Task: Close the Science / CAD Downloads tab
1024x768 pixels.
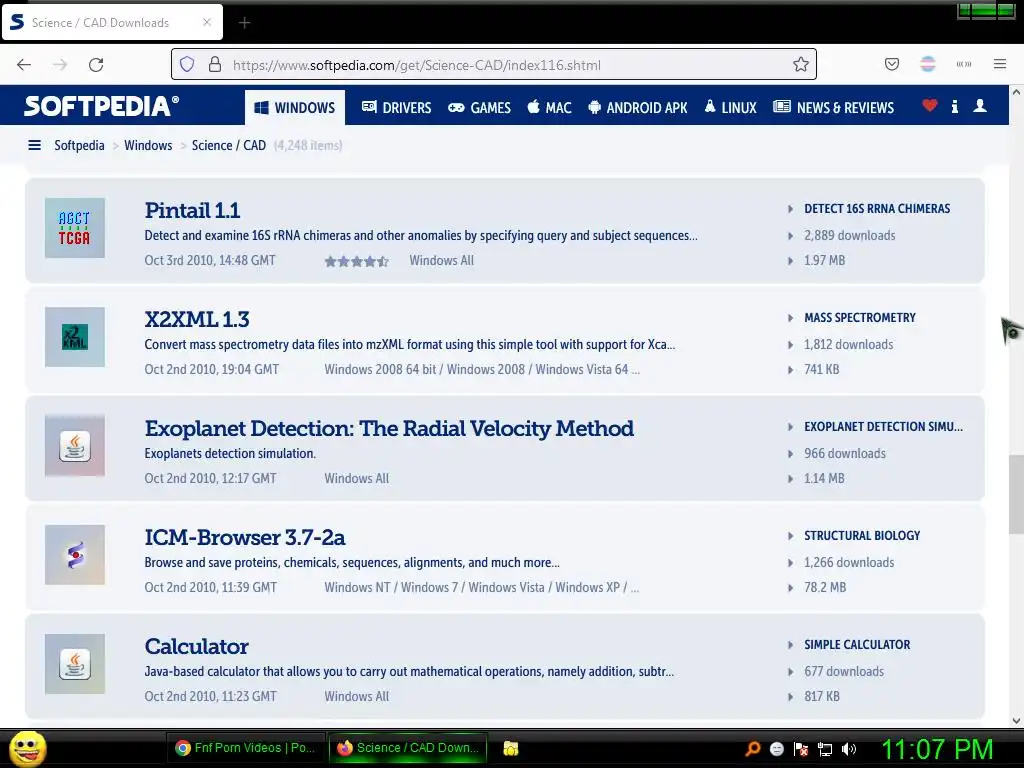Action: 207,22
